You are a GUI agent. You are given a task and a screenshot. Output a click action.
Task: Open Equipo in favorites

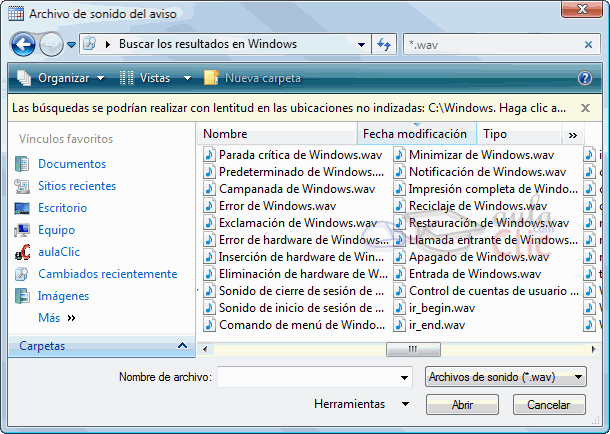coord(56,230)
